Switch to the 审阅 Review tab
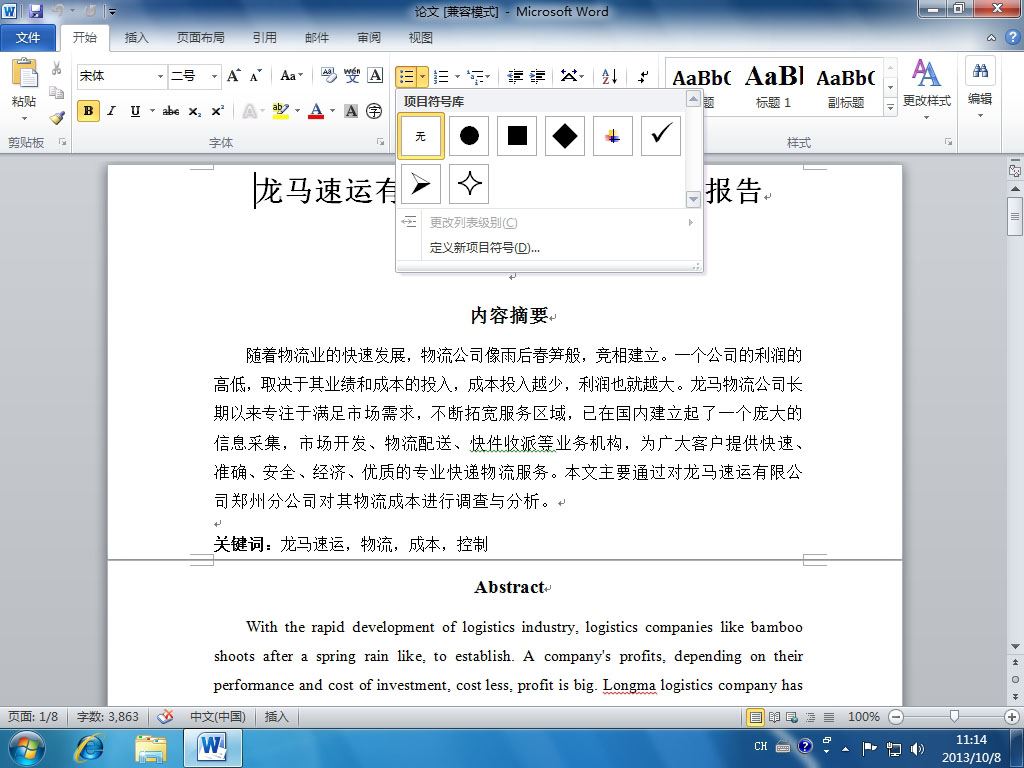 (369, 38)
